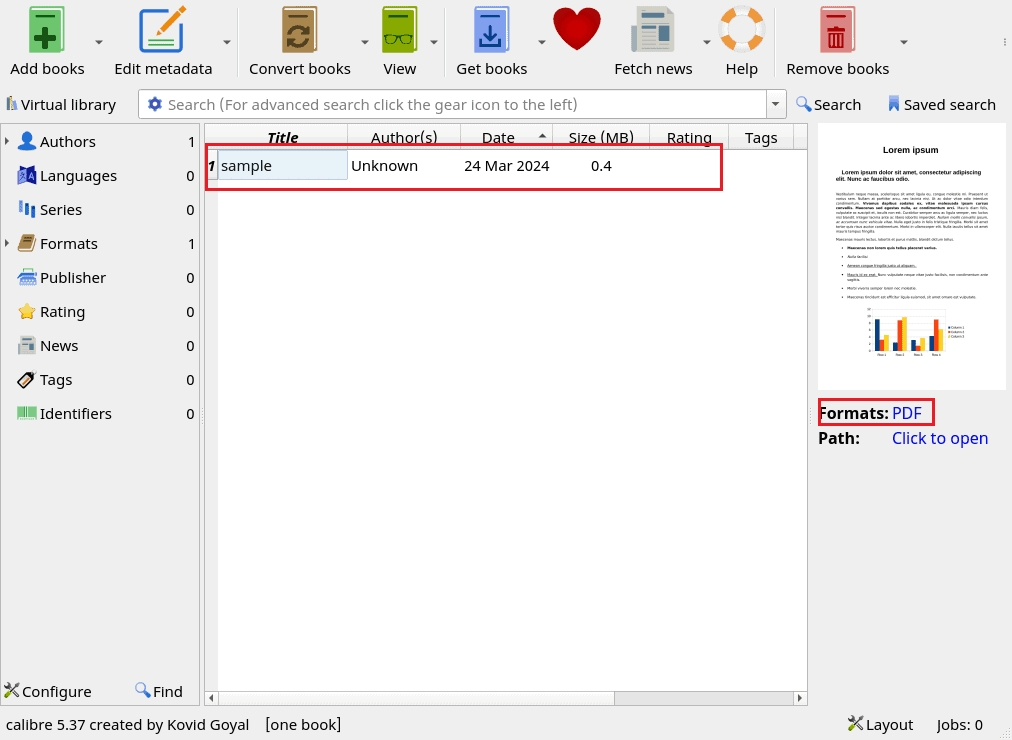The width and height of the screenshot is (1012, 740).
Task: Sort by the Date column header
Action: [507, 137]
